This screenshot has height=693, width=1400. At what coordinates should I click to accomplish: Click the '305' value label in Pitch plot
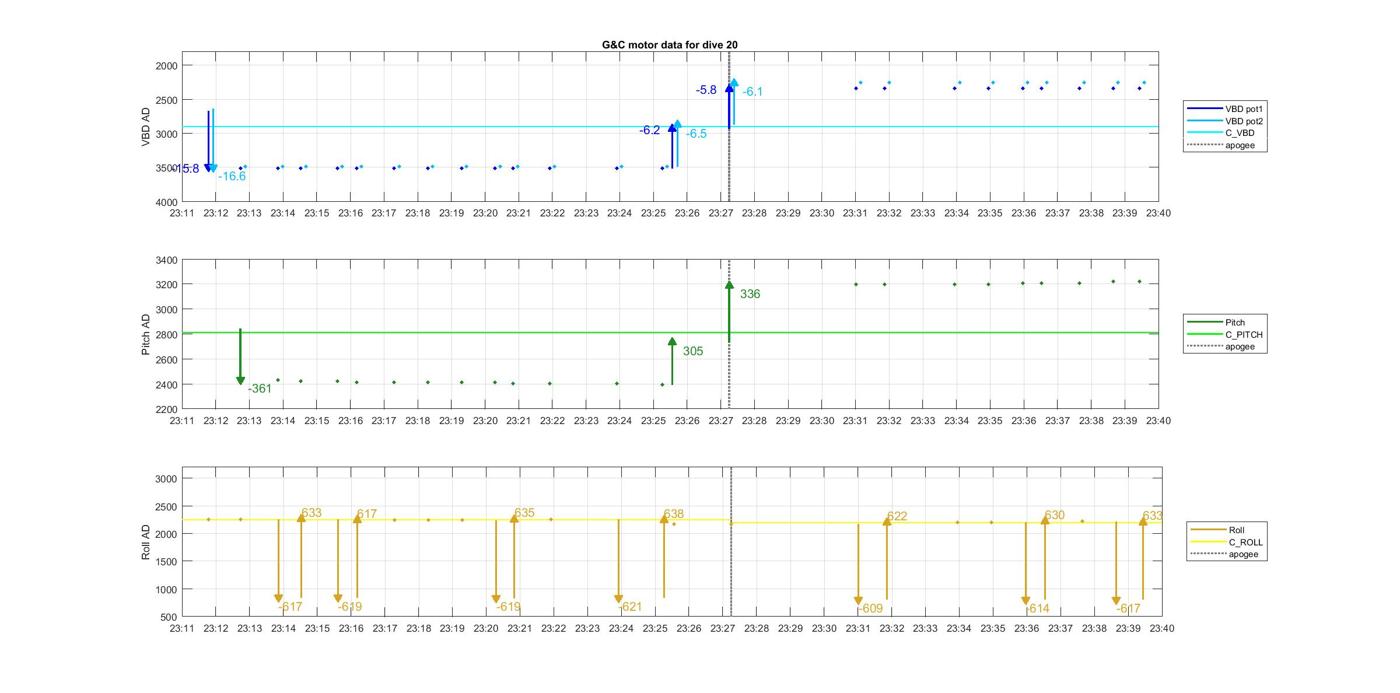click(x=693, y=352)
